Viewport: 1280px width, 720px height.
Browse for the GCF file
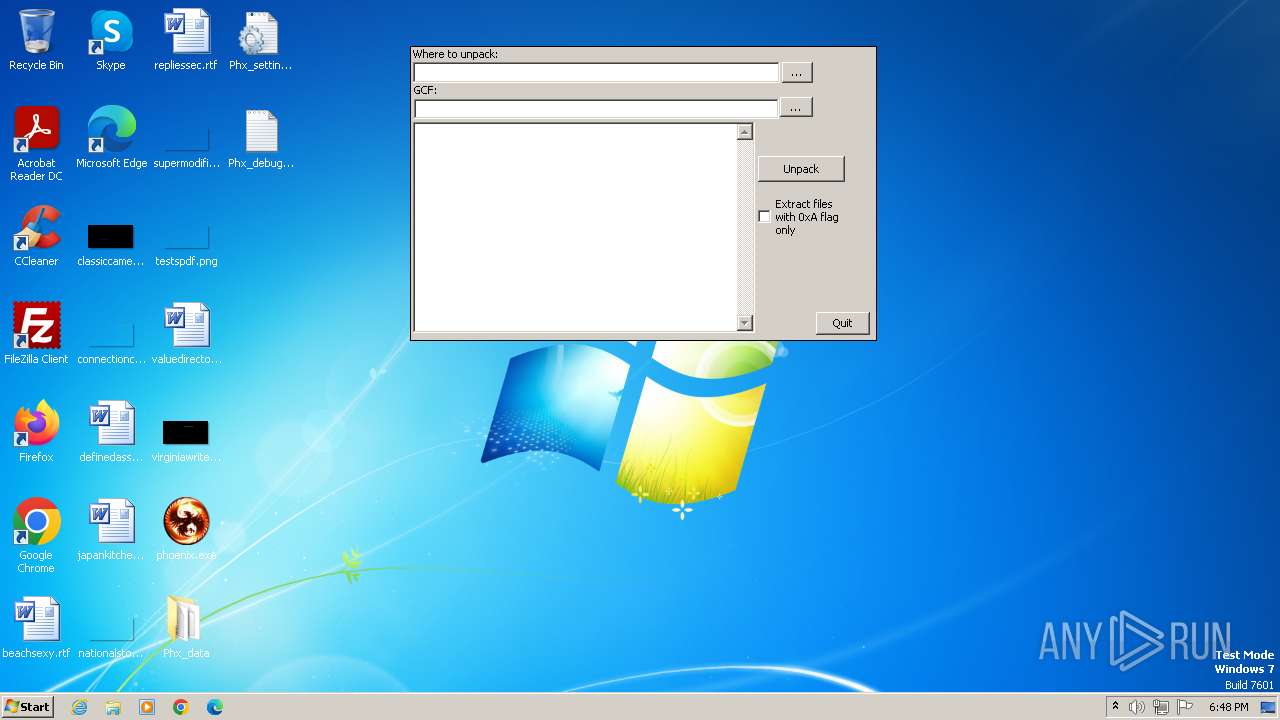pos(796,107)
